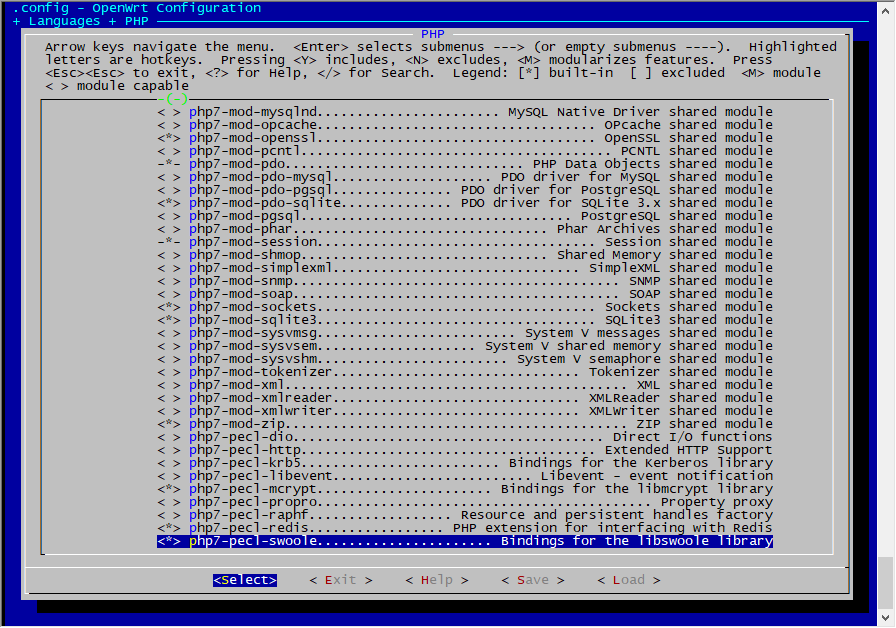Select the php7-pecl-dio row
The width and height of the screenshot is (896, 628).
(x=465, y=437)
